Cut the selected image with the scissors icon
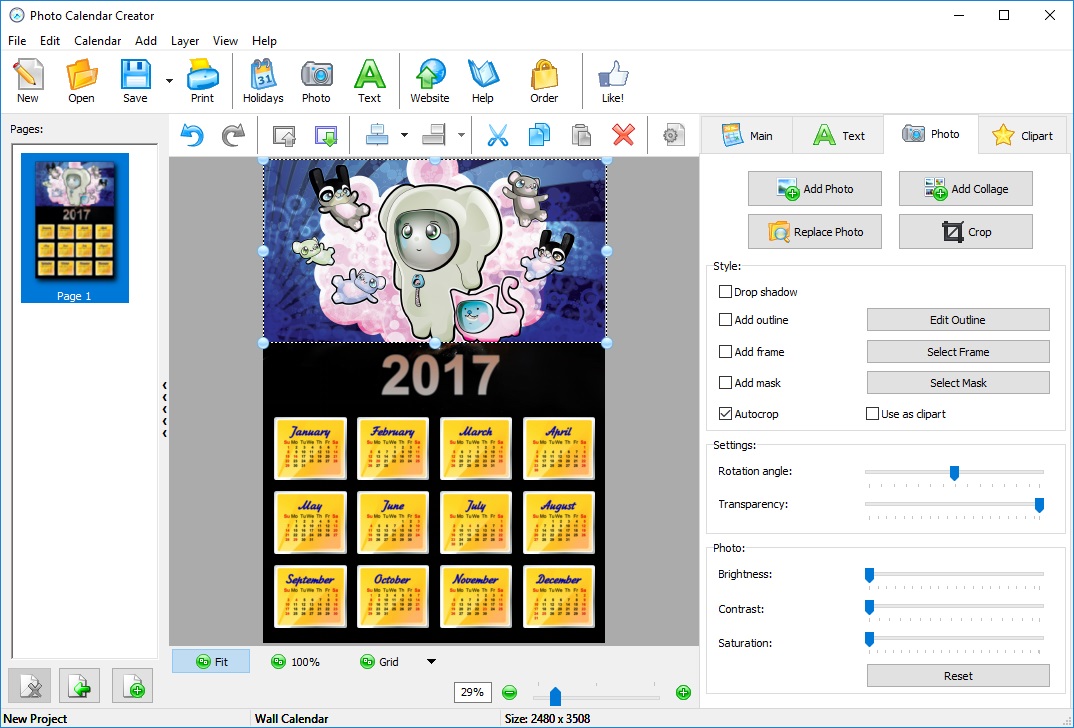Viewport: 1074px width, 728px height. coord(497,135)
